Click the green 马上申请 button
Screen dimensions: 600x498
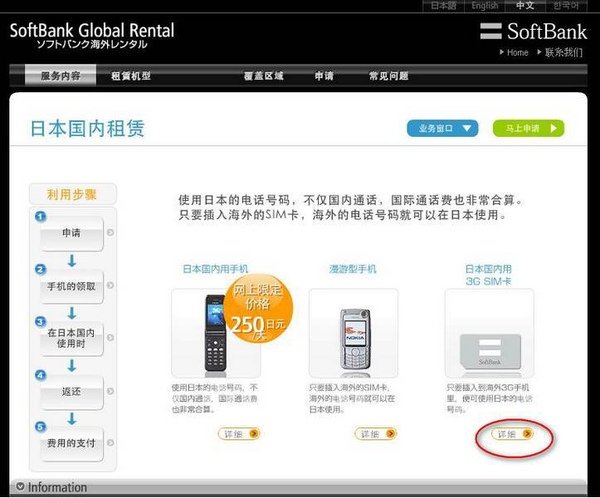[x=528, y=128]
